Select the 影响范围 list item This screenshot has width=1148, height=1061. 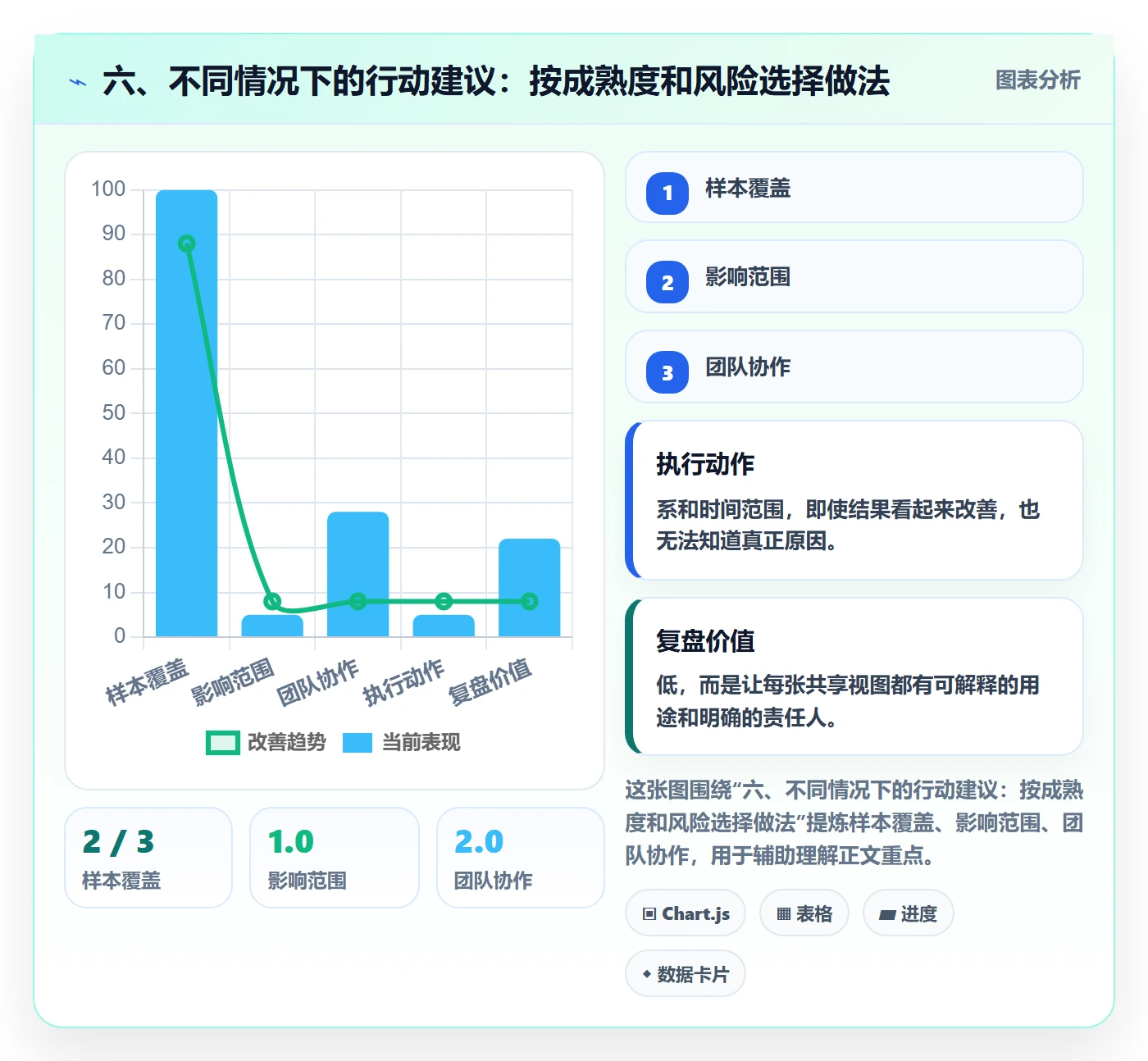854,277
